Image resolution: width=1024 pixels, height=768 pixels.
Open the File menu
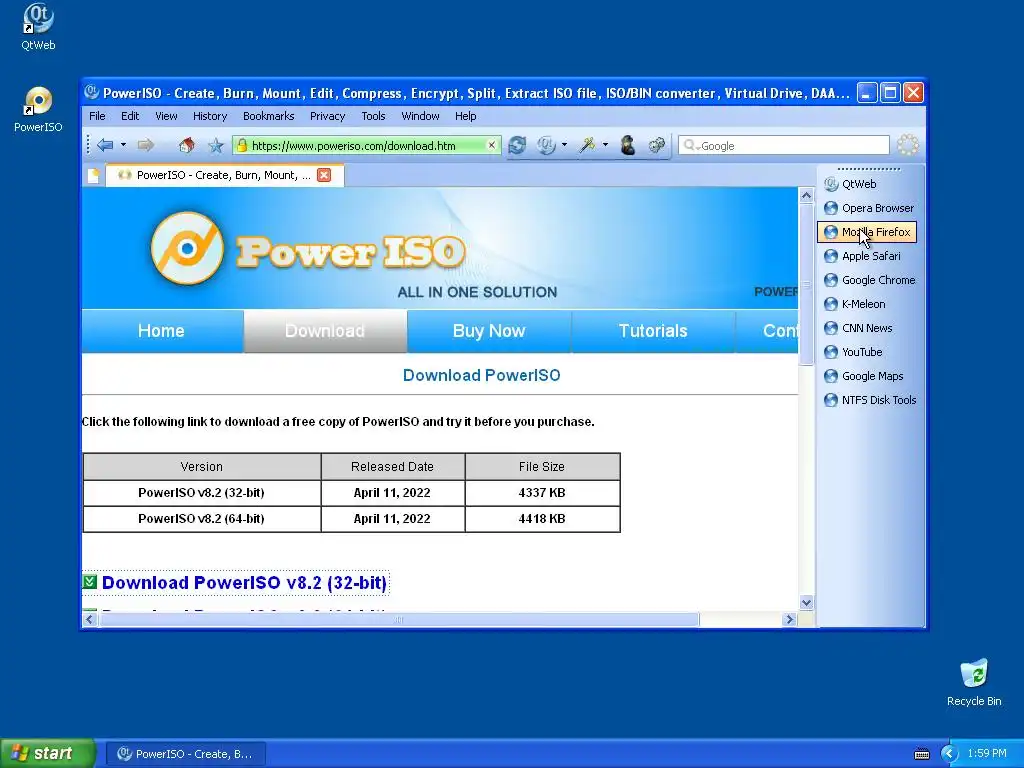coord(97,116)
